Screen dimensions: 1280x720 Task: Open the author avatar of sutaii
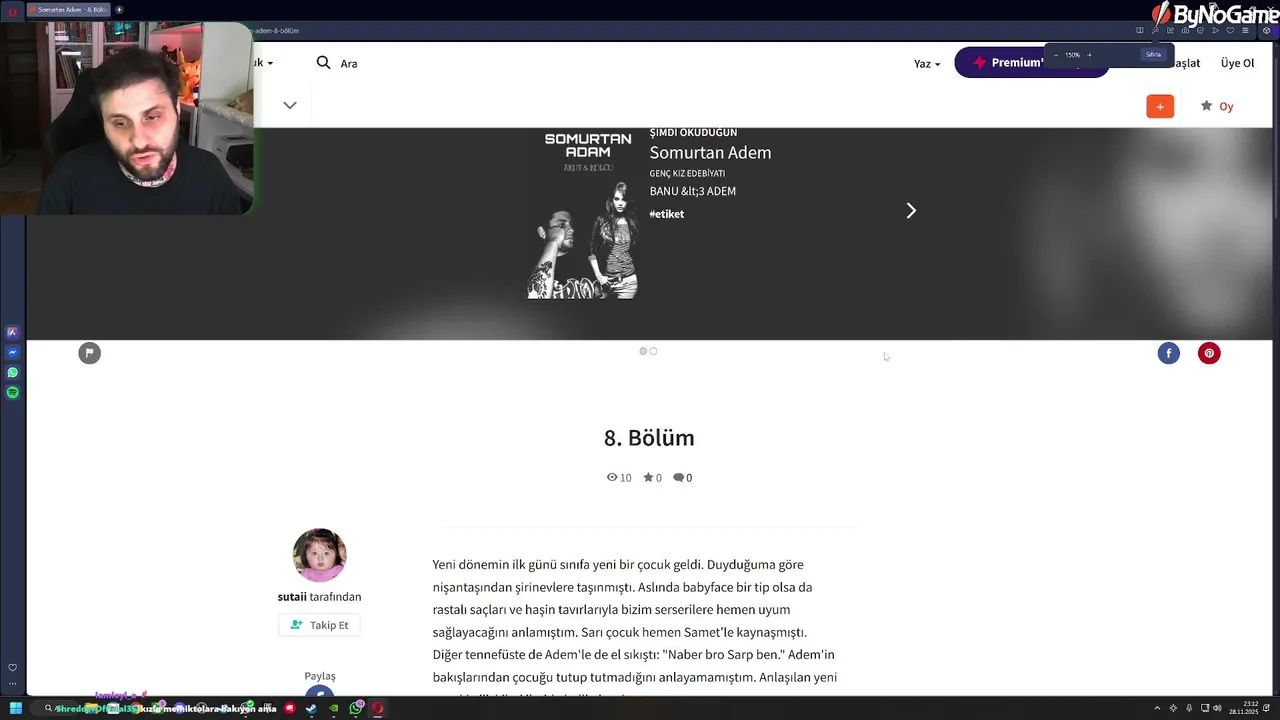tap(320, 555)
